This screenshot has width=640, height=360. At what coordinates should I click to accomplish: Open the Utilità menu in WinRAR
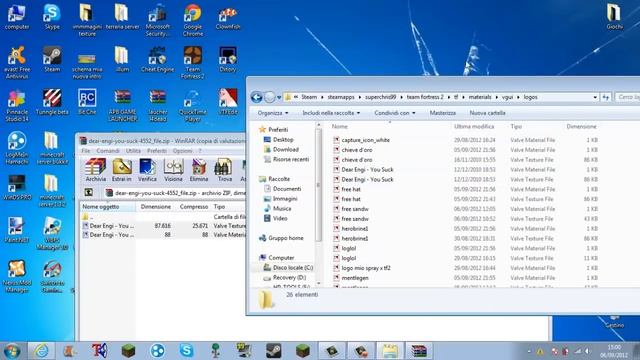[133, 151]
